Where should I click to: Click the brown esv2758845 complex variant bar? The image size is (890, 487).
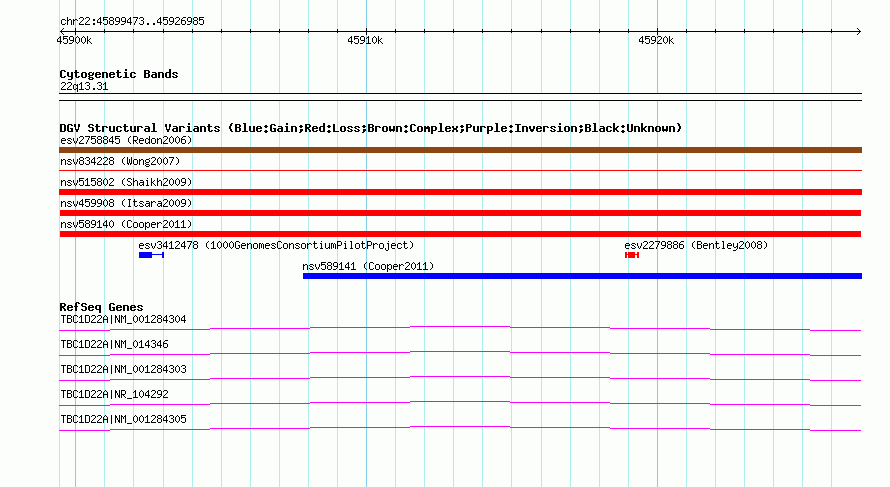(460, 150)
